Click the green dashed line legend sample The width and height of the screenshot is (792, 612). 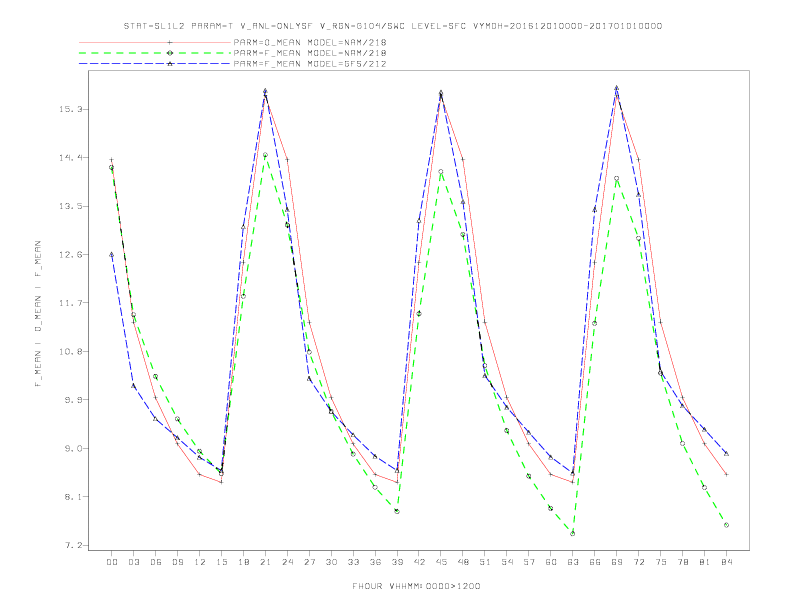coord(155,53)
